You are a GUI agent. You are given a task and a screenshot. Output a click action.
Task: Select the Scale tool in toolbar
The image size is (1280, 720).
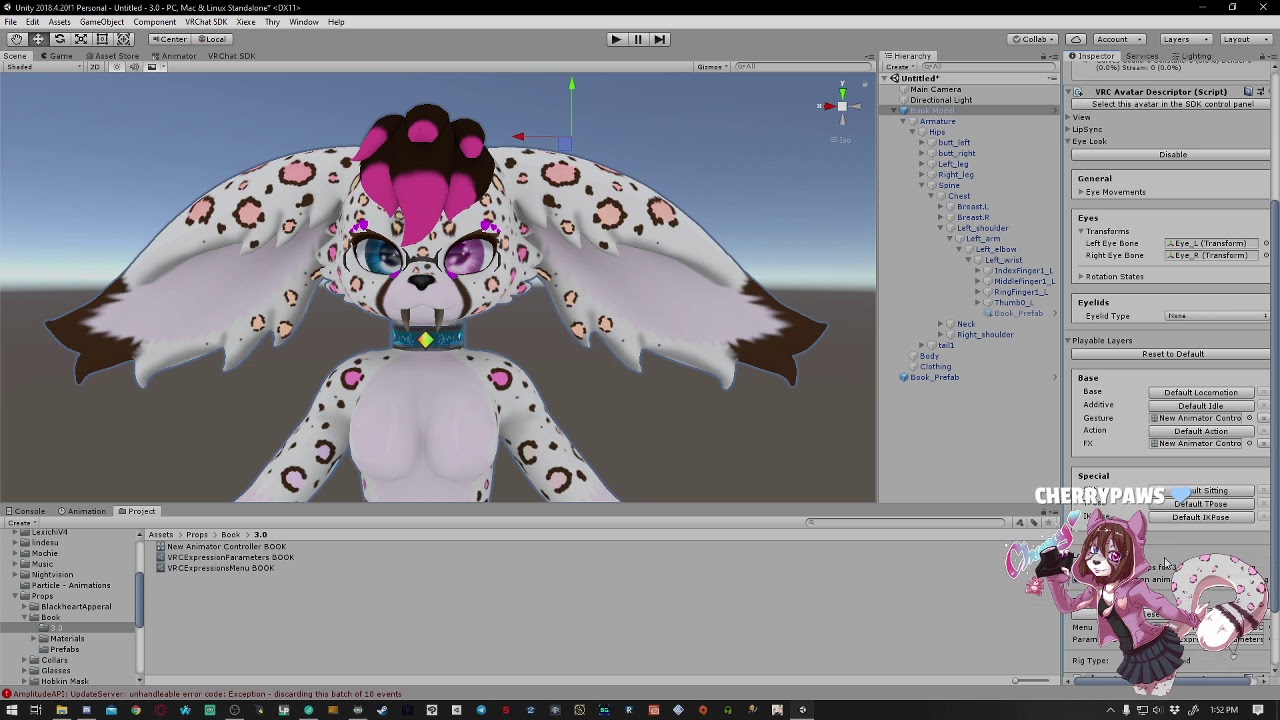(81, 39)
